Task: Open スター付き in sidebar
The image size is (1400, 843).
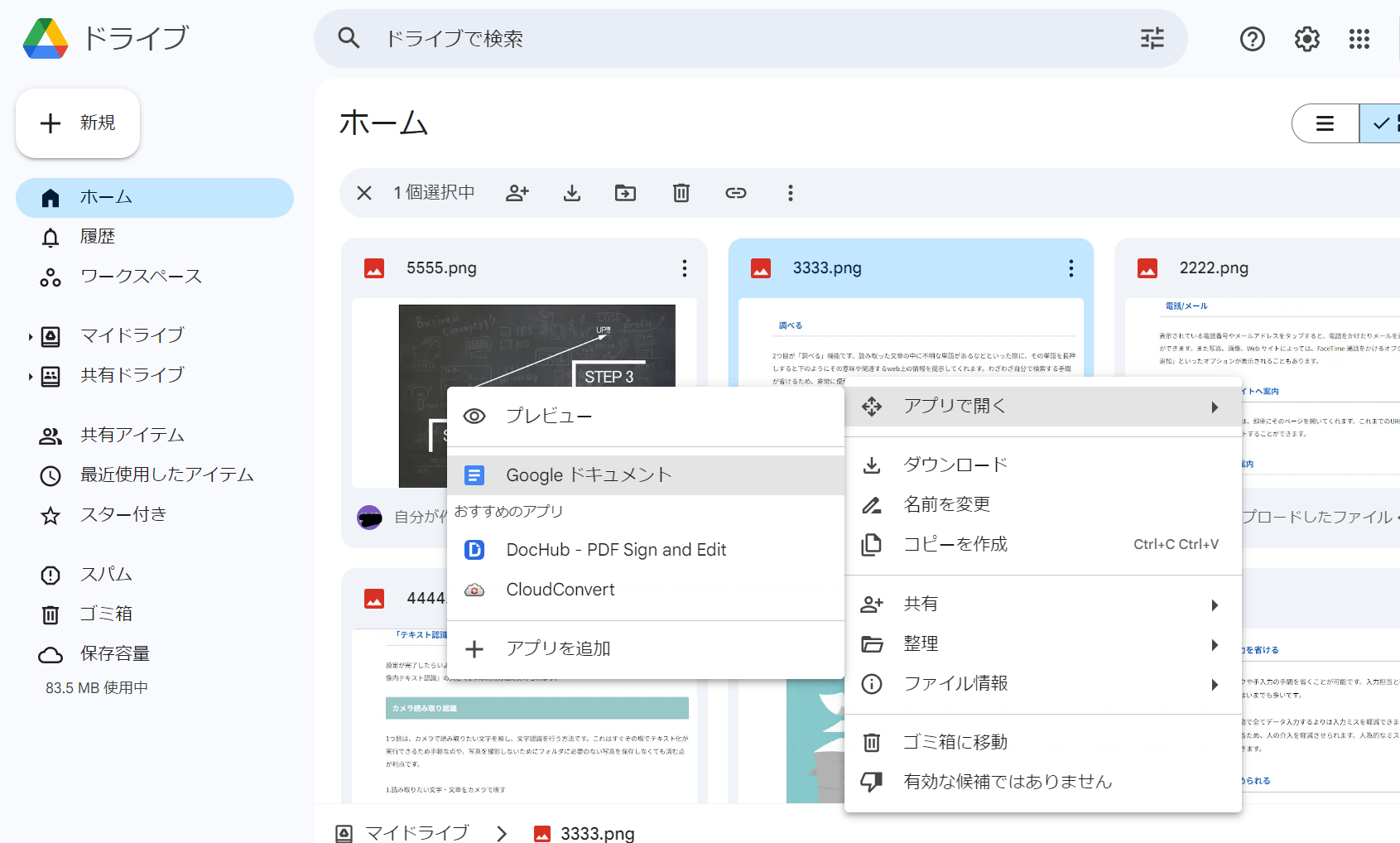Action: click(155, 515)
